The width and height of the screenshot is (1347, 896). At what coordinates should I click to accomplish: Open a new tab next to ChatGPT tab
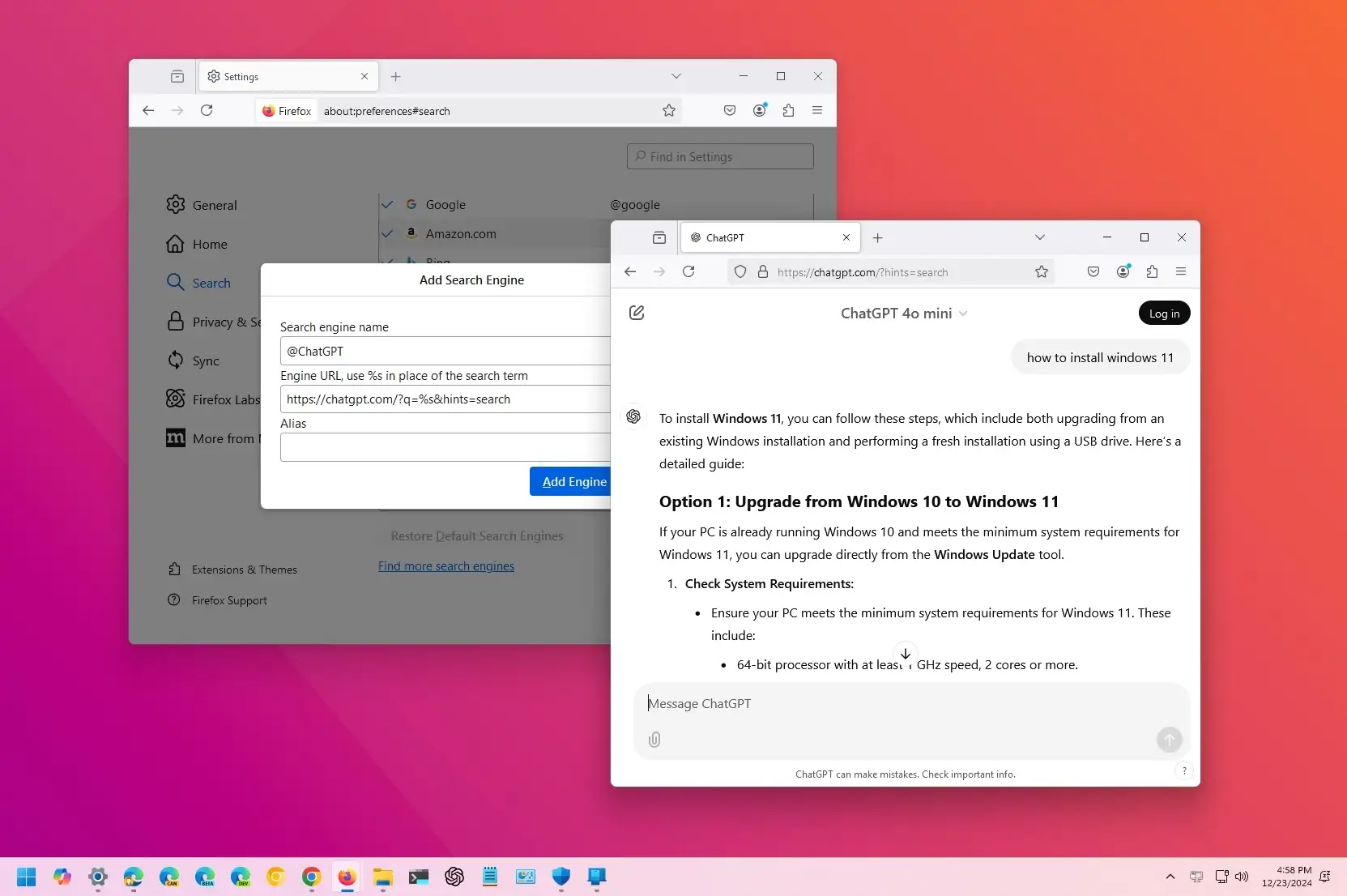point(878,237)
